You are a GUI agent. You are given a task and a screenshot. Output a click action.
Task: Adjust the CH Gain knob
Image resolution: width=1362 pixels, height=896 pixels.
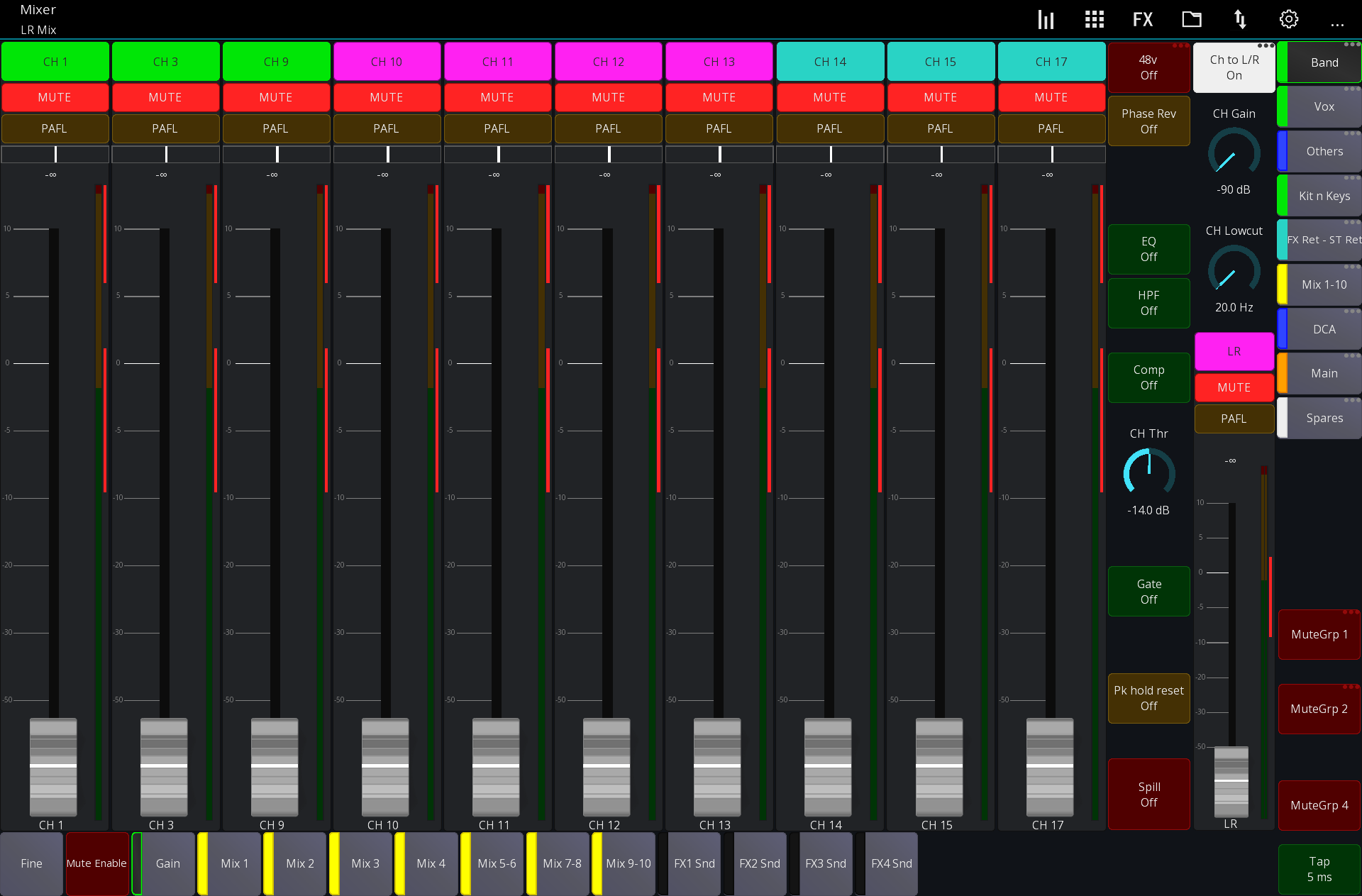pos(1234,153)
